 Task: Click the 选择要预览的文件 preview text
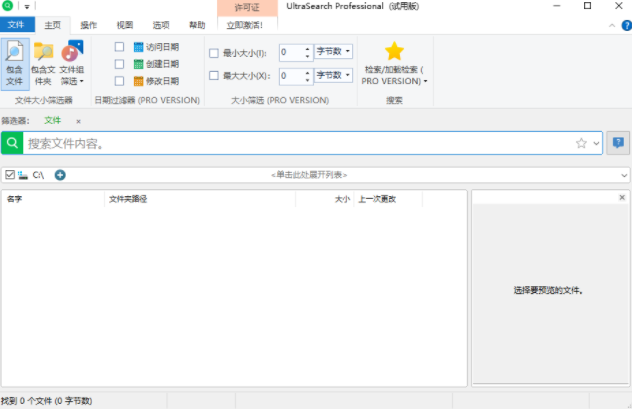coord(548,290)
